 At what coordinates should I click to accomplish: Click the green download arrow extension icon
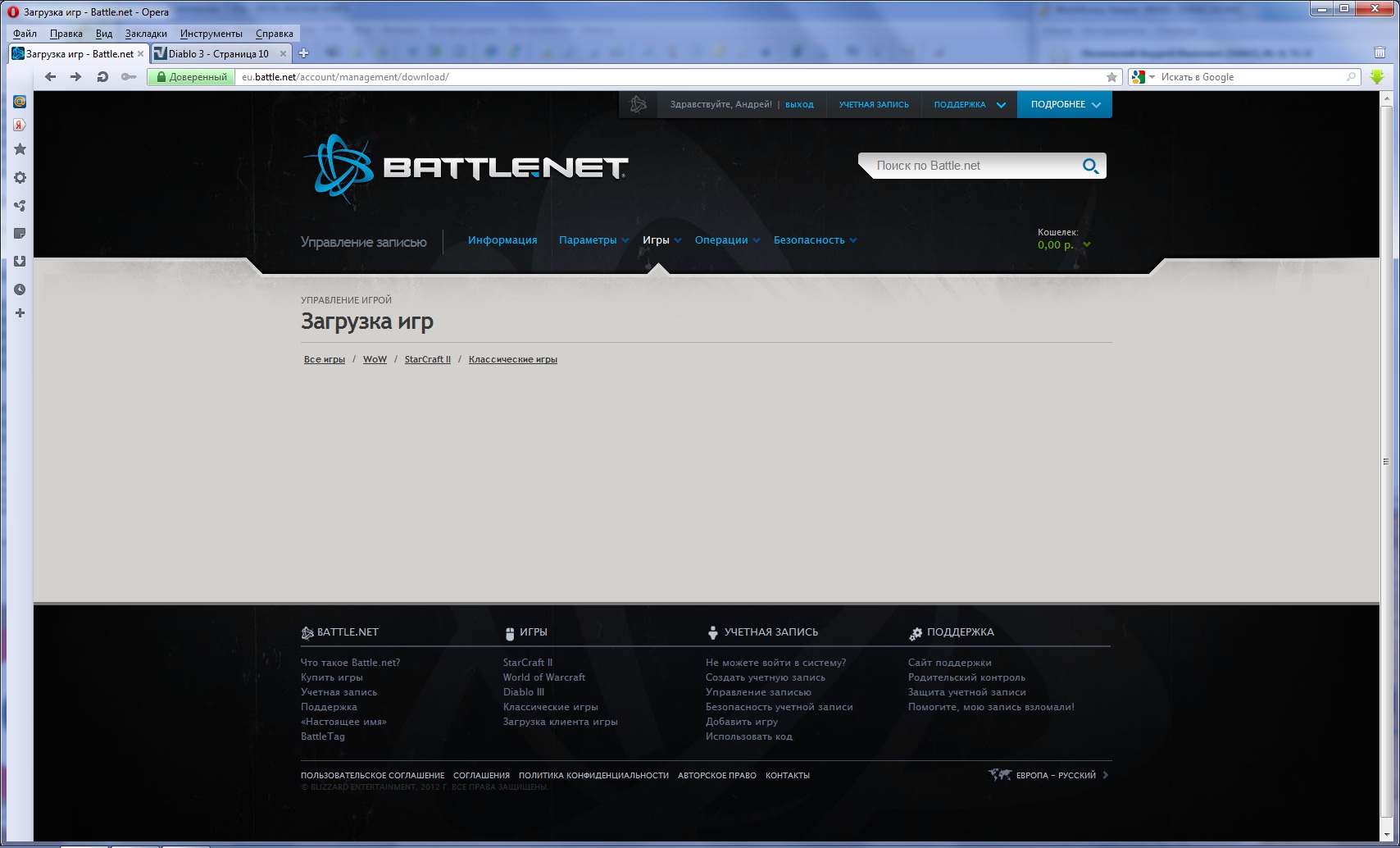1377,77
